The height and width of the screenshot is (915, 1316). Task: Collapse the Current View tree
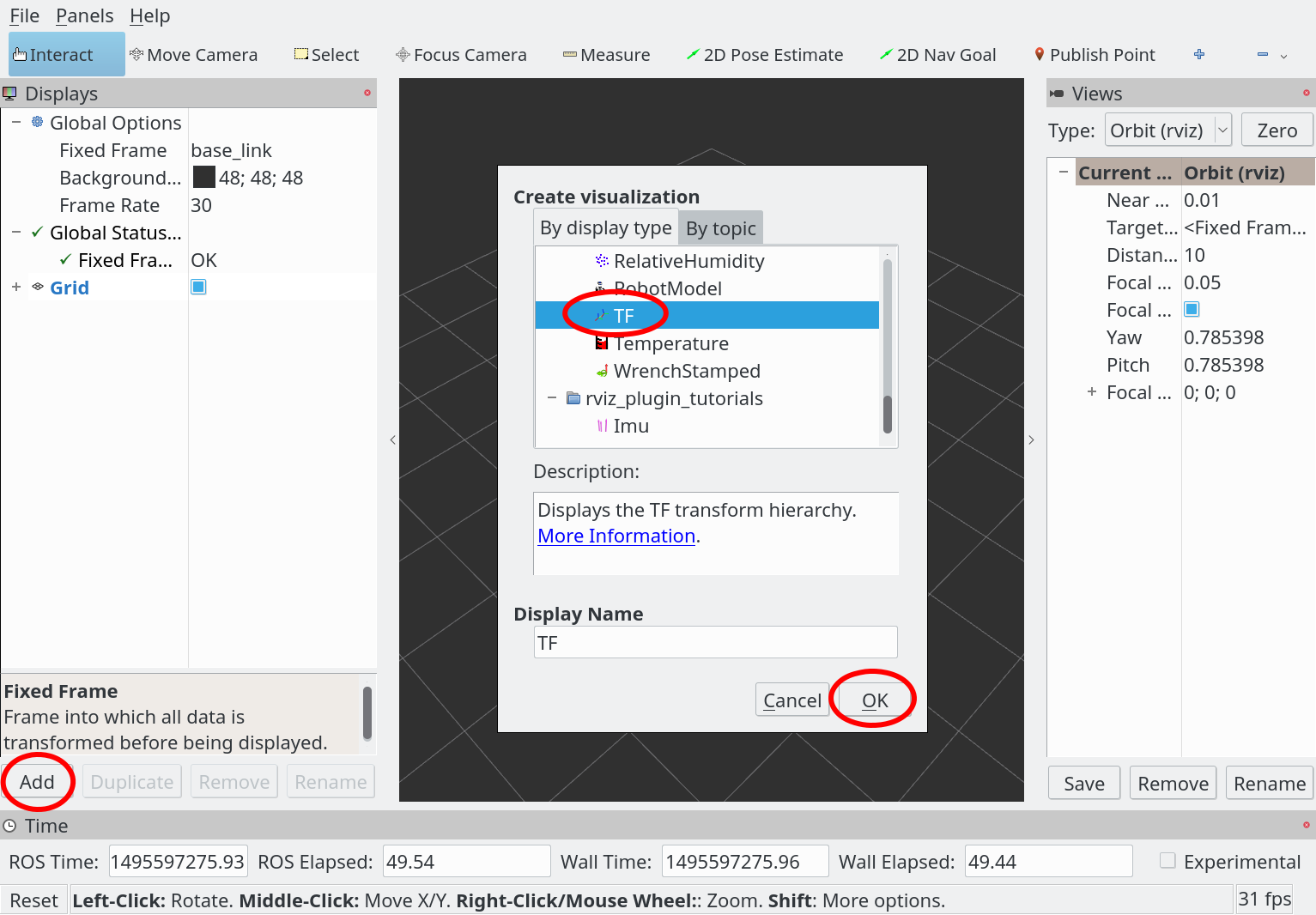[1064, 172]
